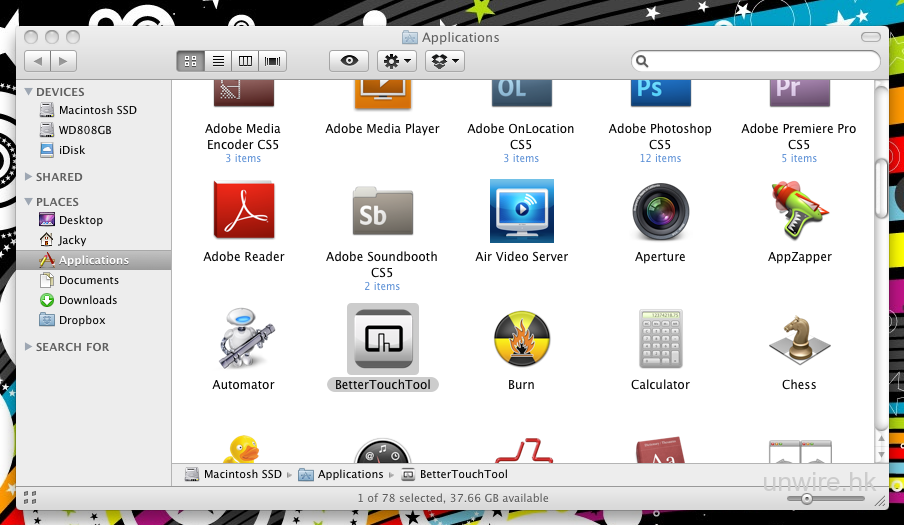Viewport: 904px width, 525px height.
Task: Select the Adobe Reader icon
Action: click(x=243, y=212)
